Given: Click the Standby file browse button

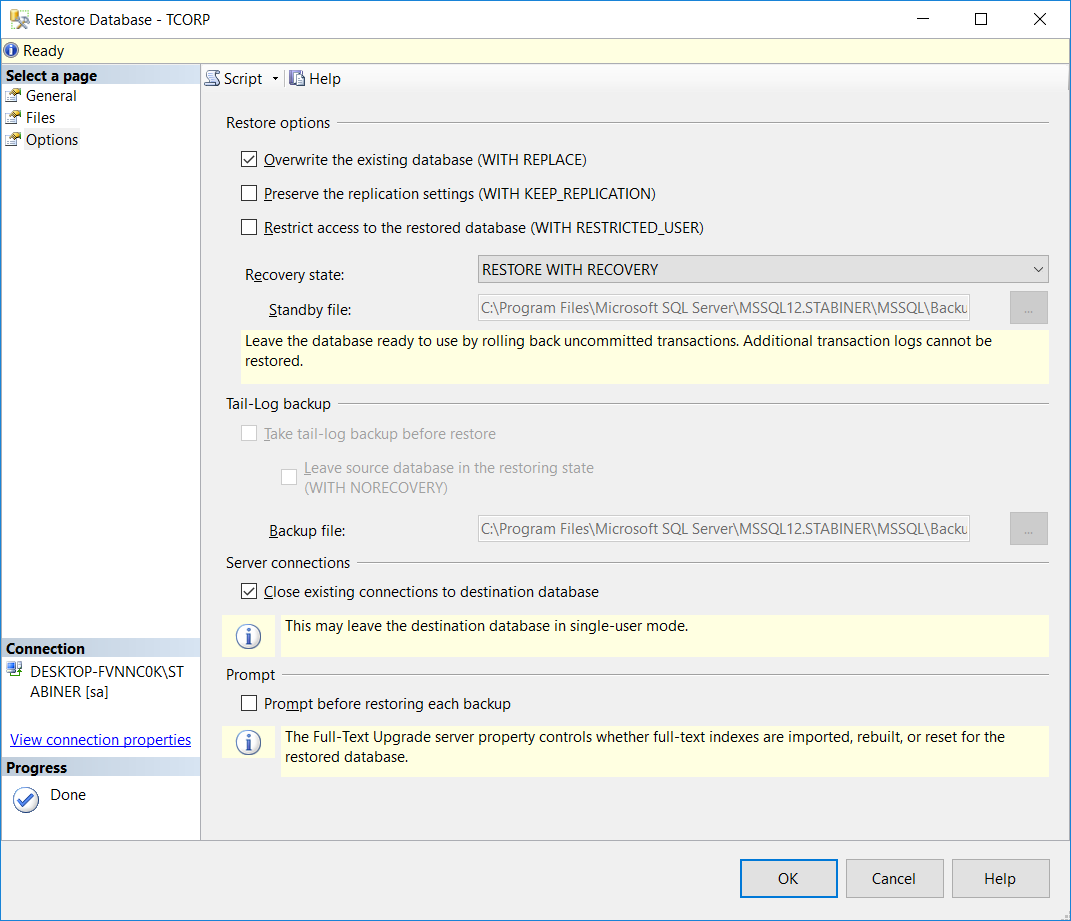Looking at the screenshot, I should (1028, 307).
